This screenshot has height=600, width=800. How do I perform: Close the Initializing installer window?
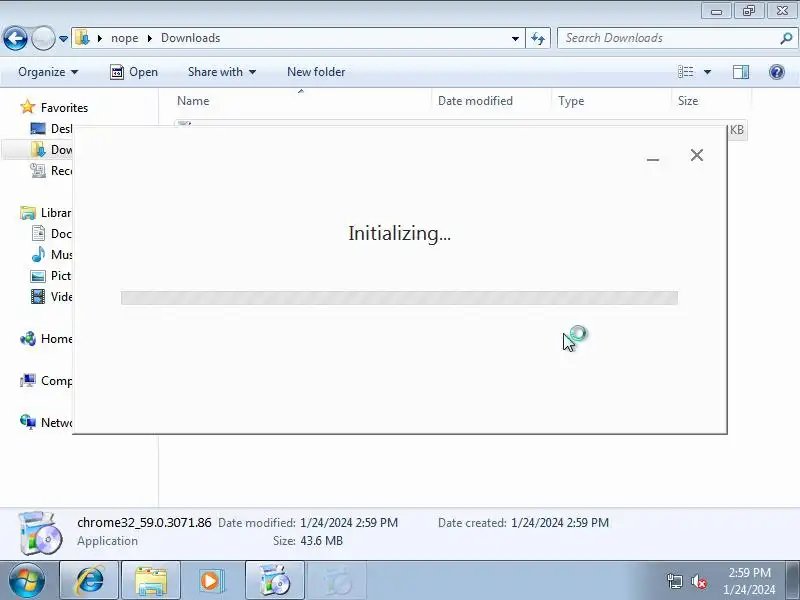696,155
